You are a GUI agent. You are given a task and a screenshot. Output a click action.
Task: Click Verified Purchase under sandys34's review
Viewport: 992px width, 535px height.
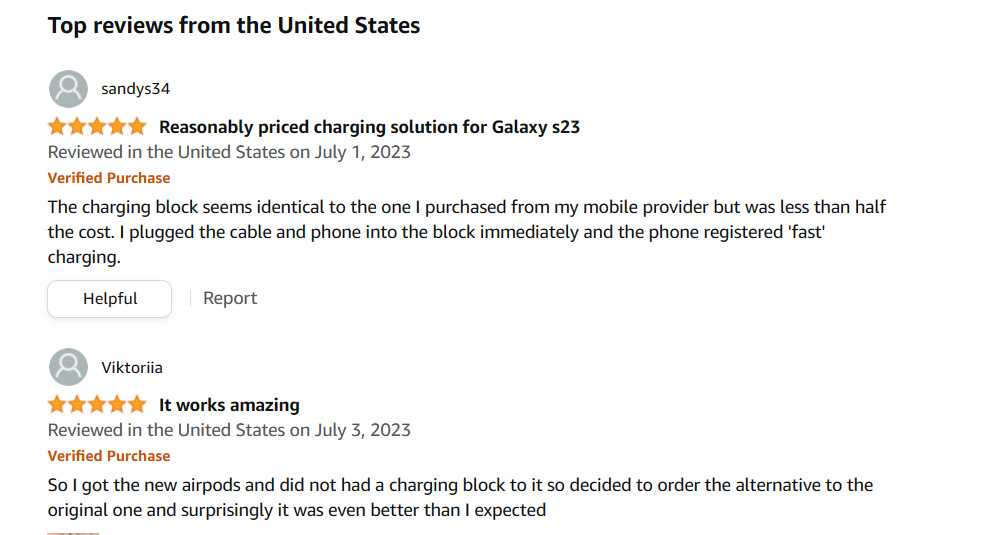pyautogui.click(x=109, y=178)
